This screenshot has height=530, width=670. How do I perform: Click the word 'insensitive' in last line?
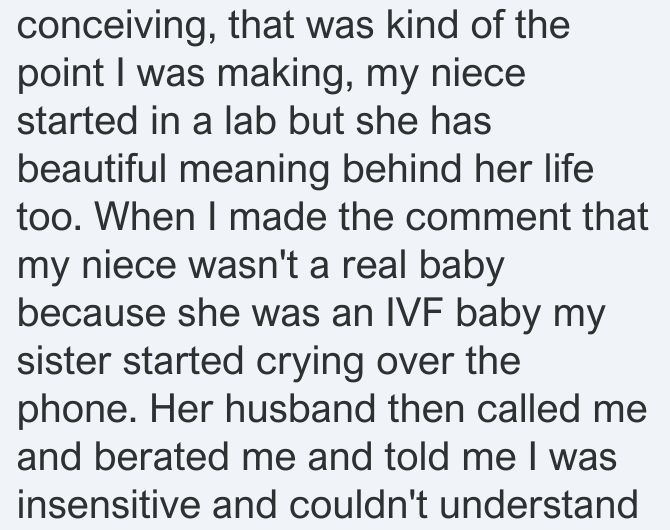[109, 505]
